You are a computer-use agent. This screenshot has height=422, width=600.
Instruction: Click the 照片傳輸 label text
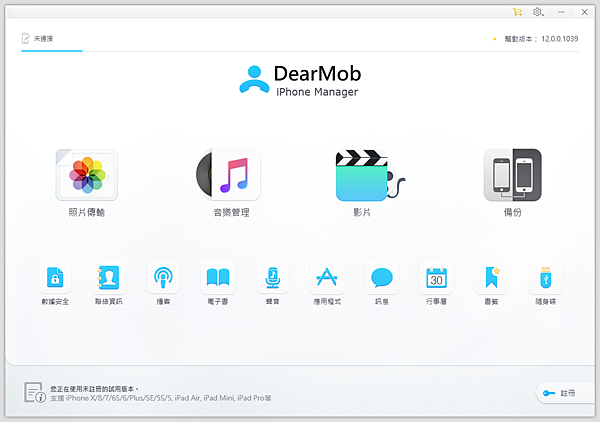click(x=86, y=212)
